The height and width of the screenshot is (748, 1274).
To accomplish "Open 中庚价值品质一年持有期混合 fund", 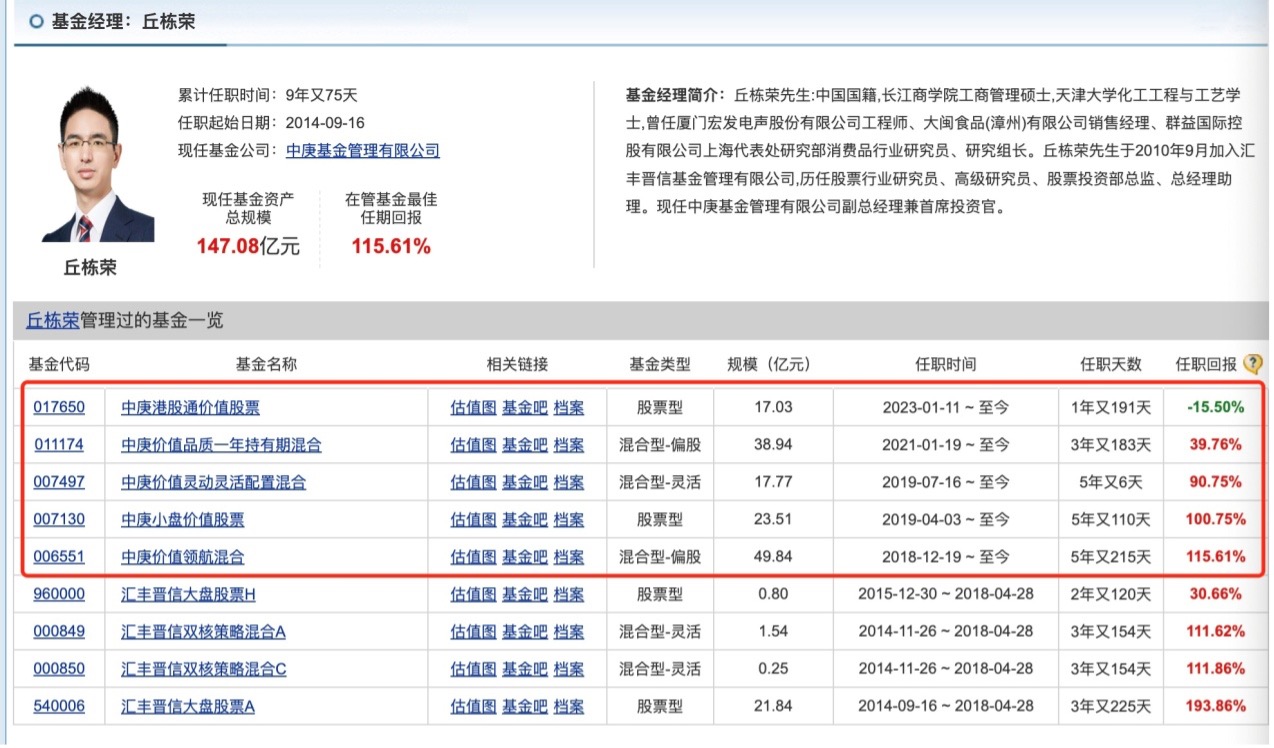I will tap(221, 445).
